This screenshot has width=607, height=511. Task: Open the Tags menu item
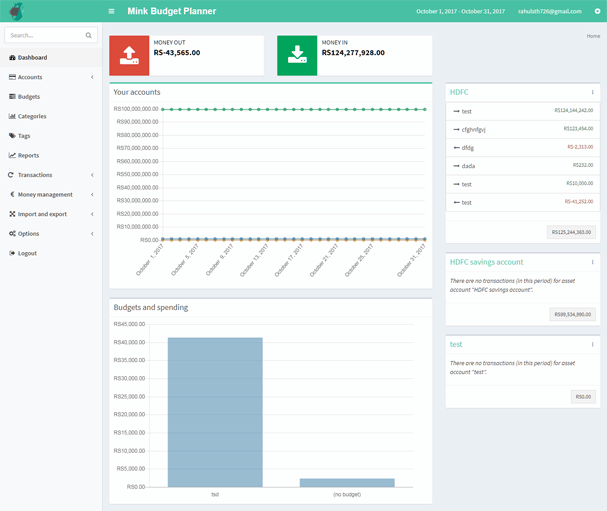point(51,135)
